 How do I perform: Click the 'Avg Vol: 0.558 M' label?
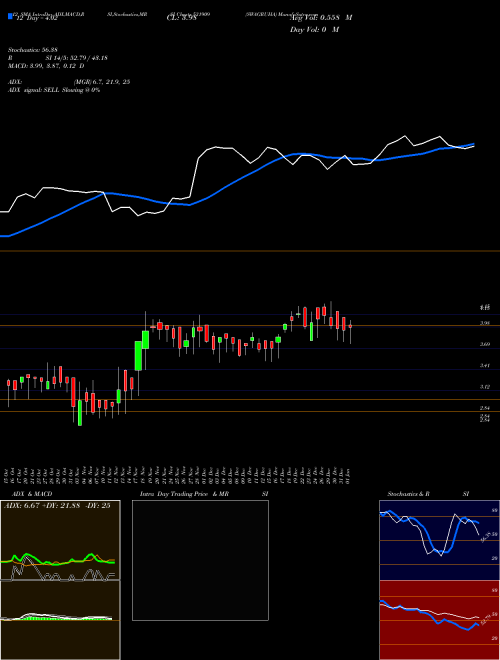[321, 18]
